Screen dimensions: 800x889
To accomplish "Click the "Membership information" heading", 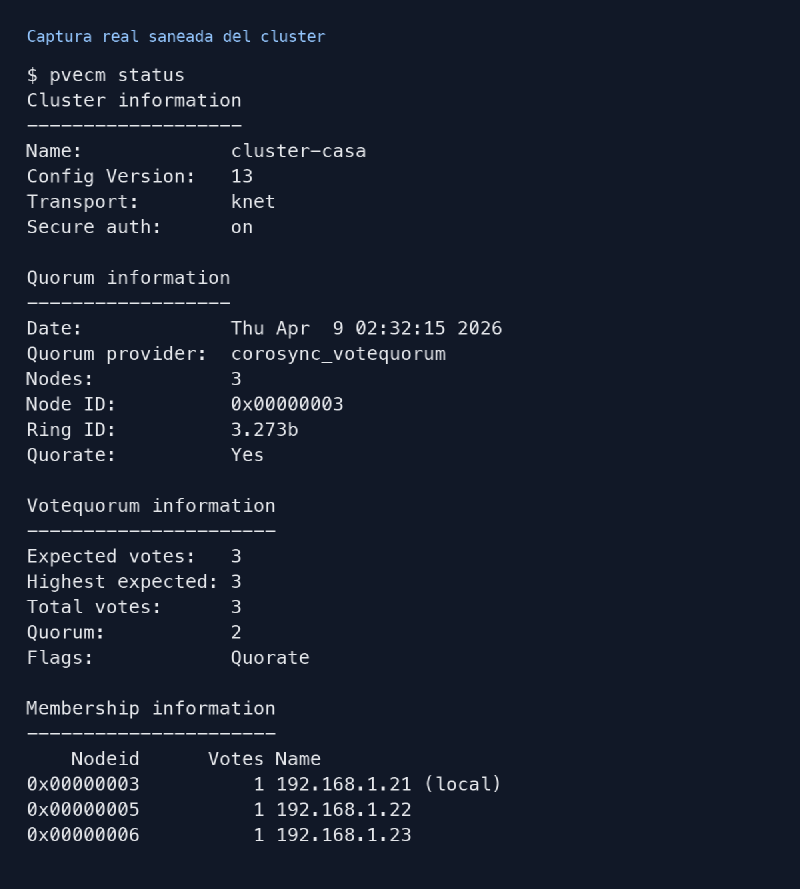I will coord(151,708).
